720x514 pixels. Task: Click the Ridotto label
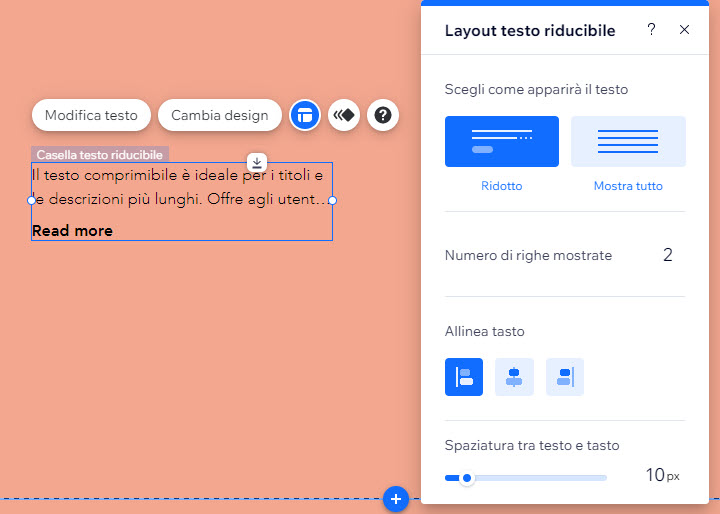pyautogui.click(x=502, y=186)
